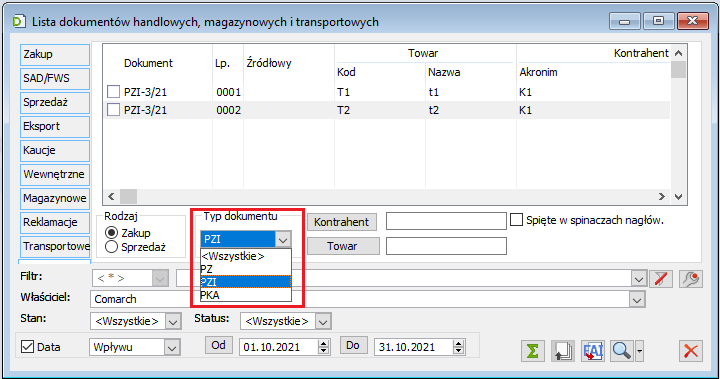Screen dimensions: 720x379
Task: Switch to the Magazynowe tab
Action: coord(55,198)
